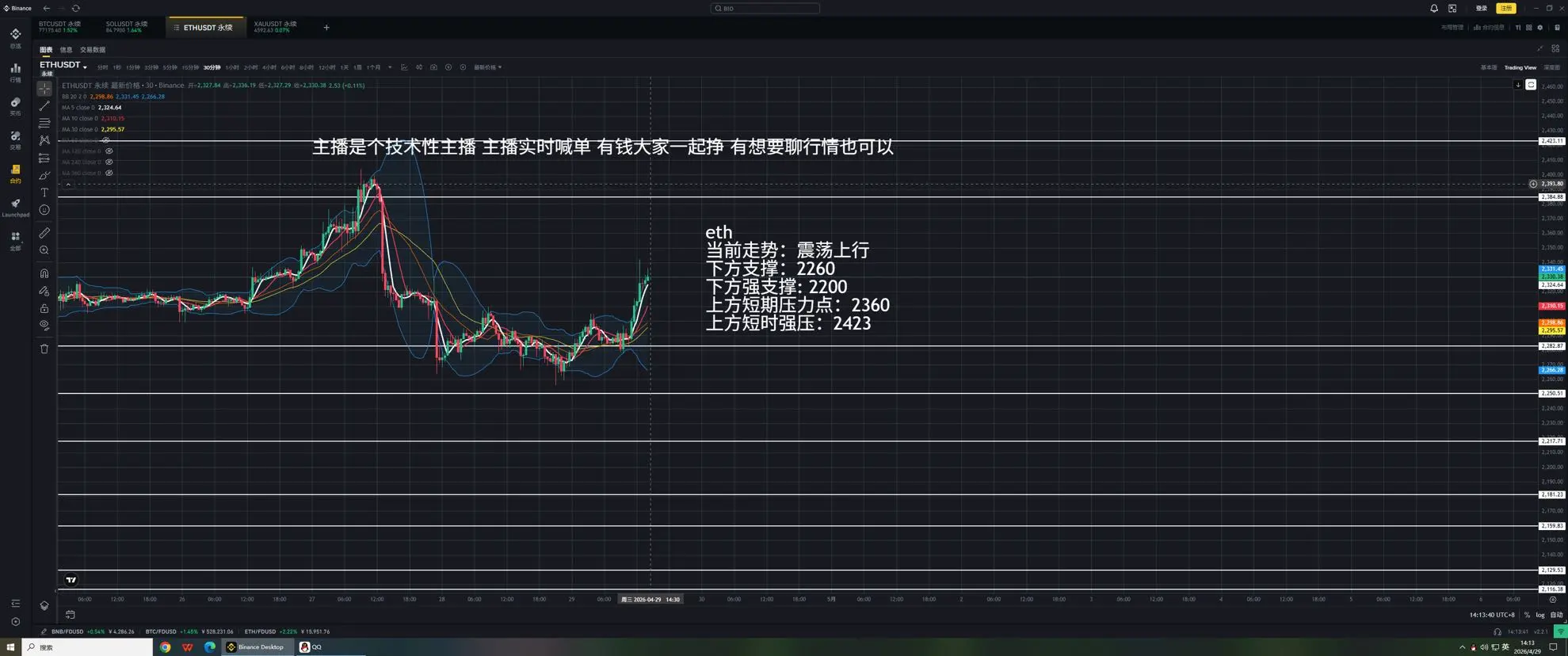Show the hidden MA 360 indicator
This screenshot has width=1568, height=656.
click(x=109, y=174)
